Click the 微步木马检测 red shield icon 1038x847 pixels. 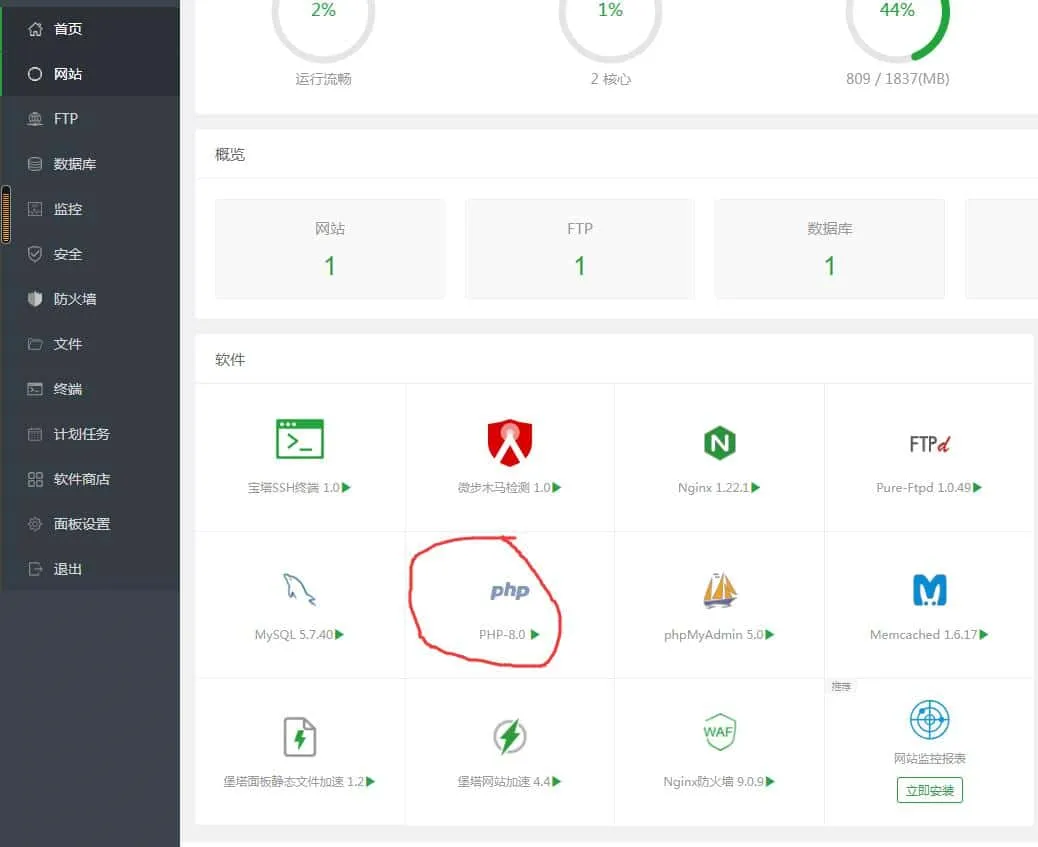coord(510,442)
